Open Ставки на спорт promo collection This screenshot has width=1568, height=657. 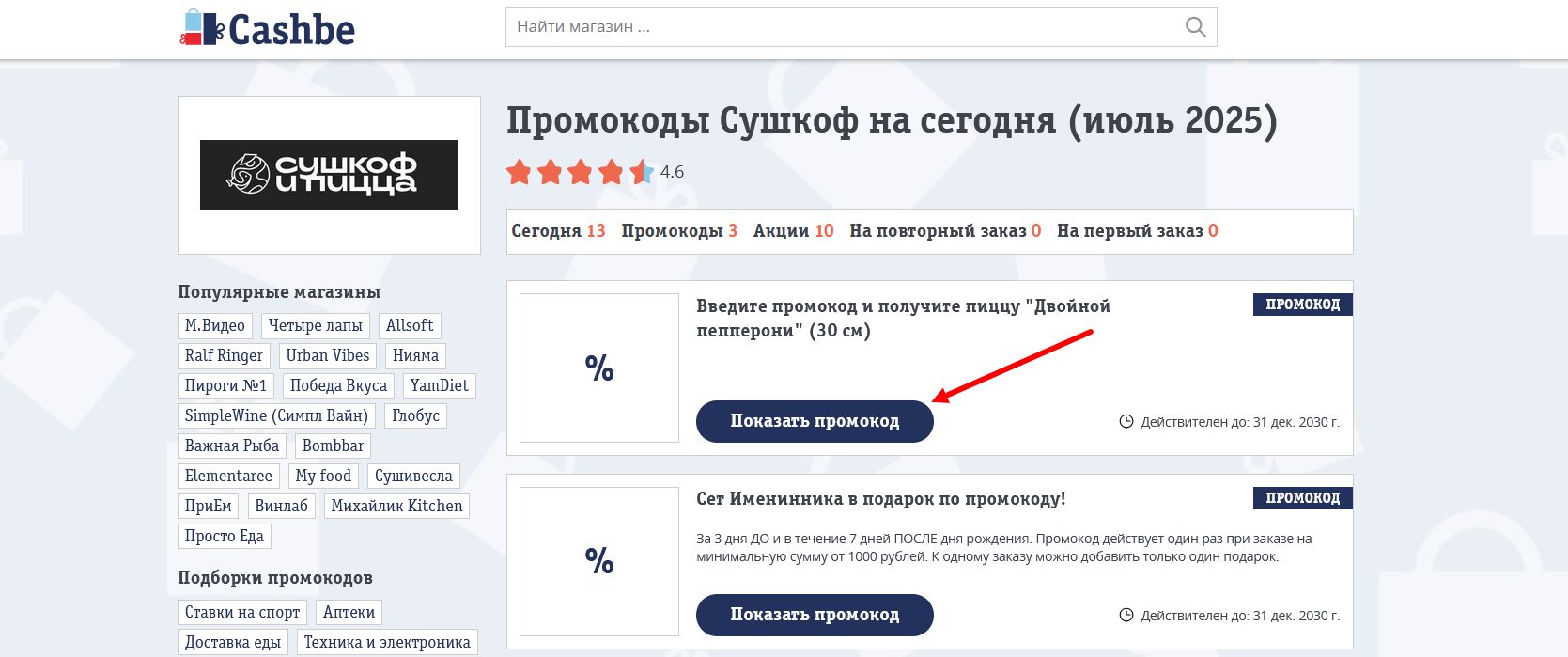242,612
